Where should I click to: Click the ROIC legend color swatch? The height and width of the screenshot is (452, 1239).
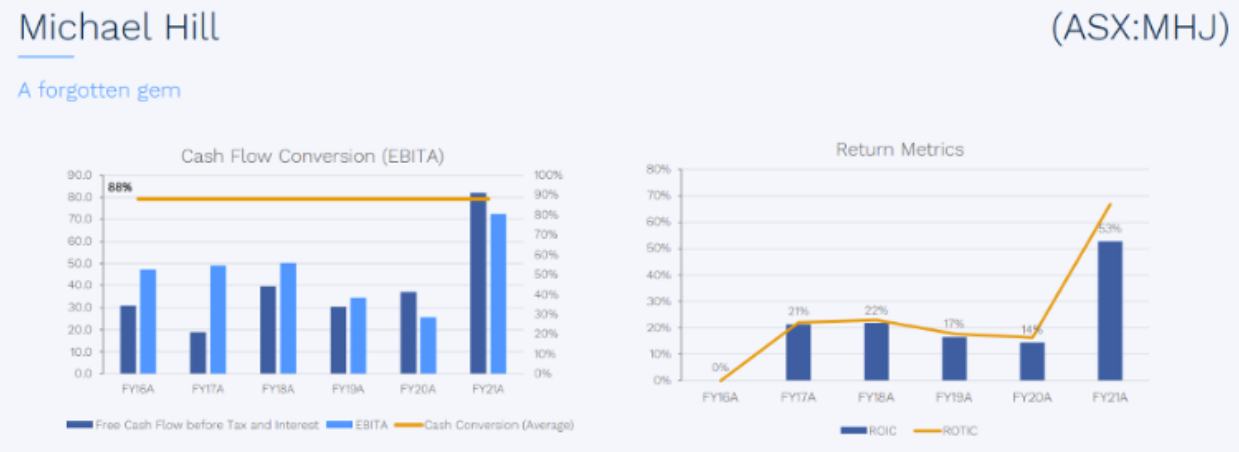click(x=853, y=430)
